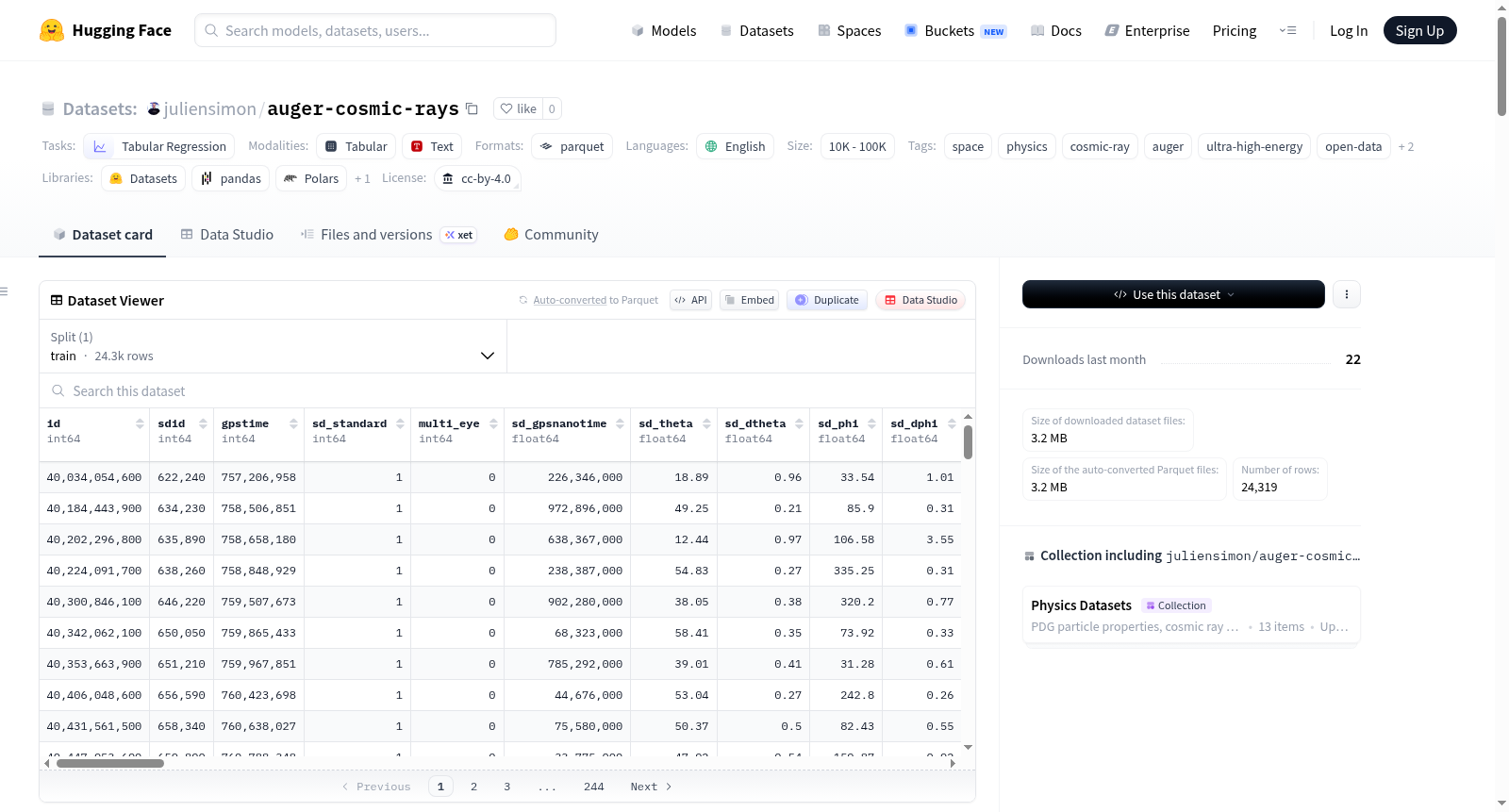This screenshot has height=812, width=1509.
Task: Click the page vertical scrollbar thumb
Action: point(1501,66)
